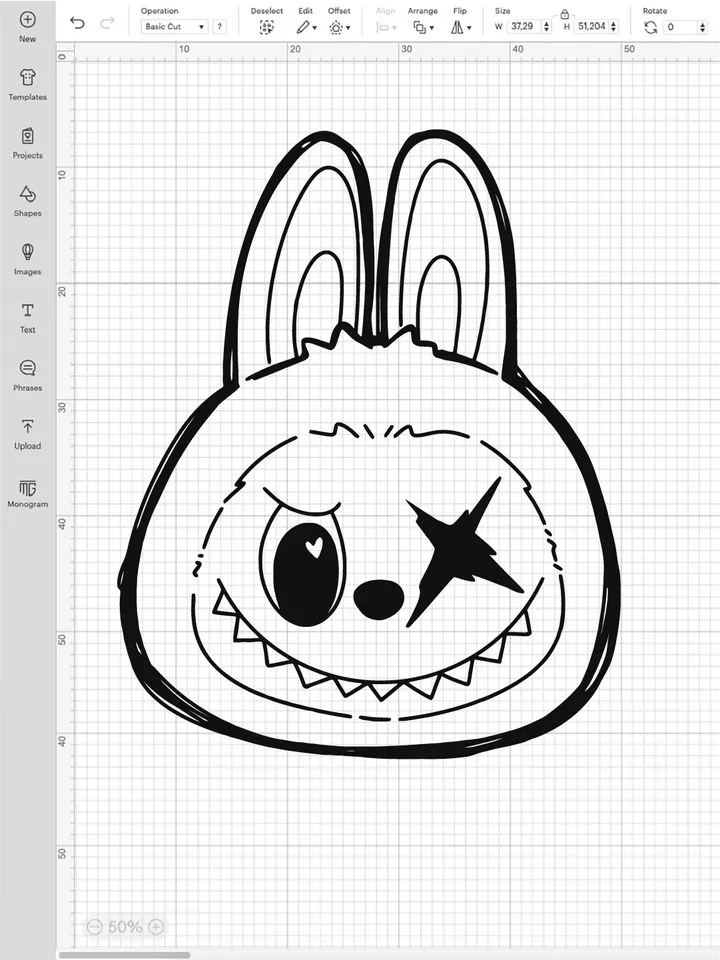Open the Shapes panel
This screenshot has height=960, width=720.
pos(27,194)
